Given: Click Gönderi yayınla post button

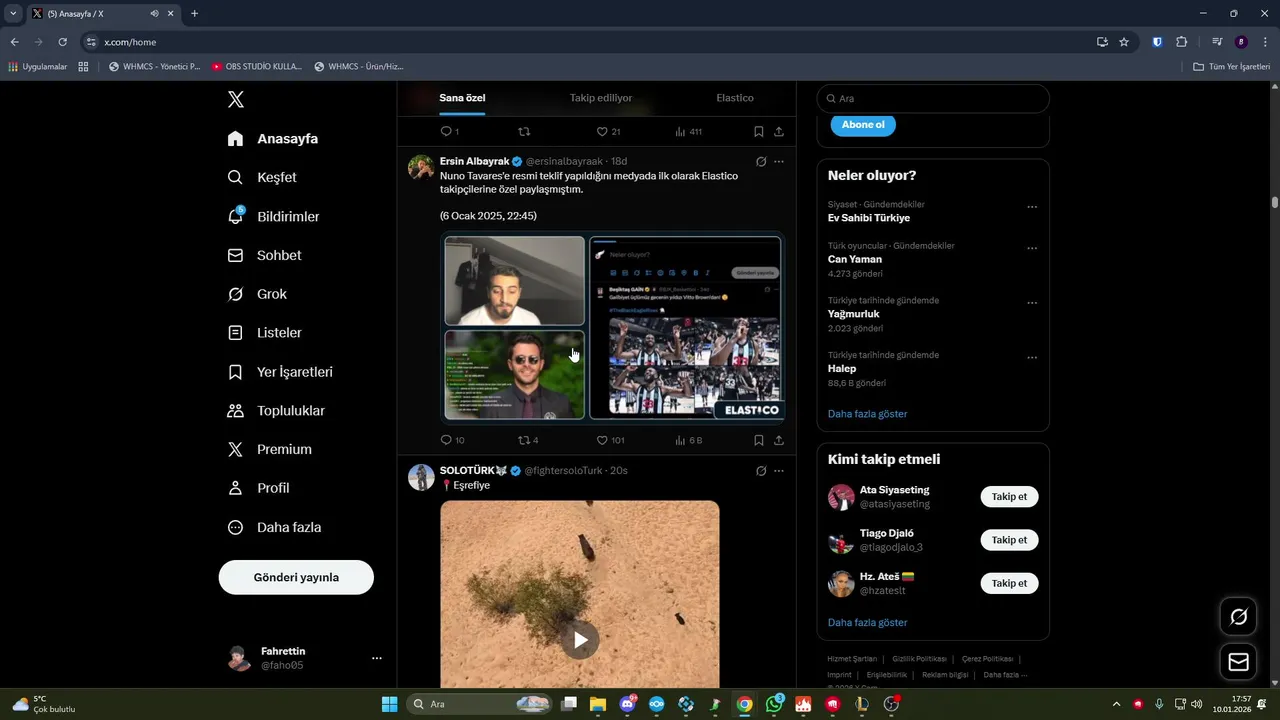Looking at the screenshot, I should [296, 577].
